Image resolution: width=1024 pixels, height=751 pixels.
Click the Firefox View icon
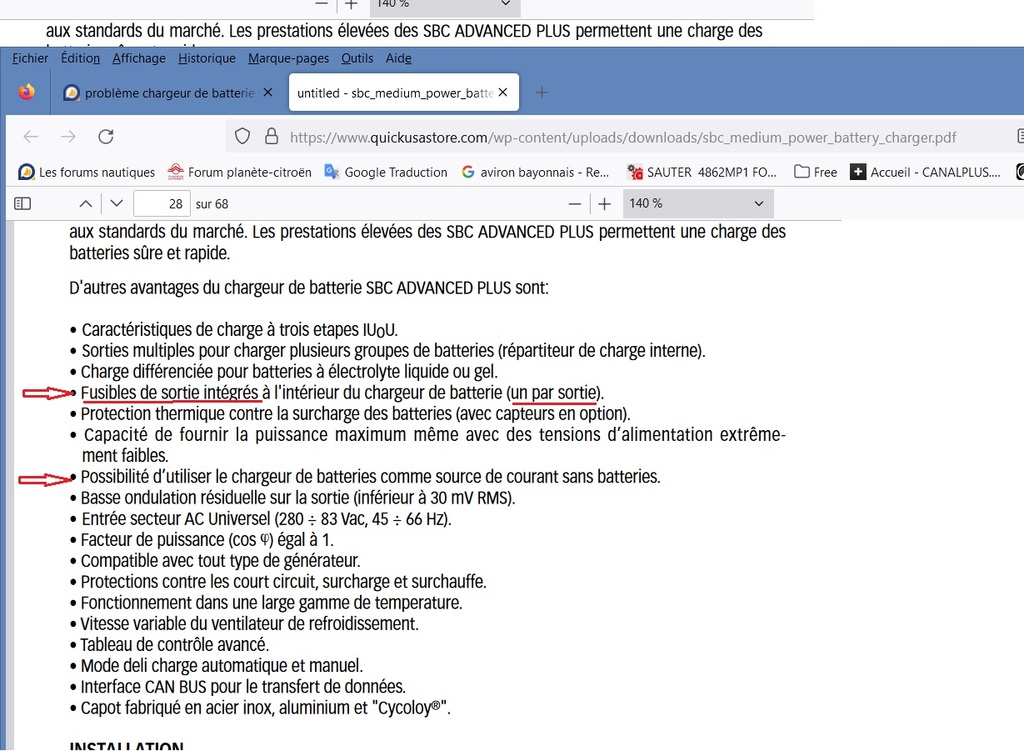pos(27,92)
